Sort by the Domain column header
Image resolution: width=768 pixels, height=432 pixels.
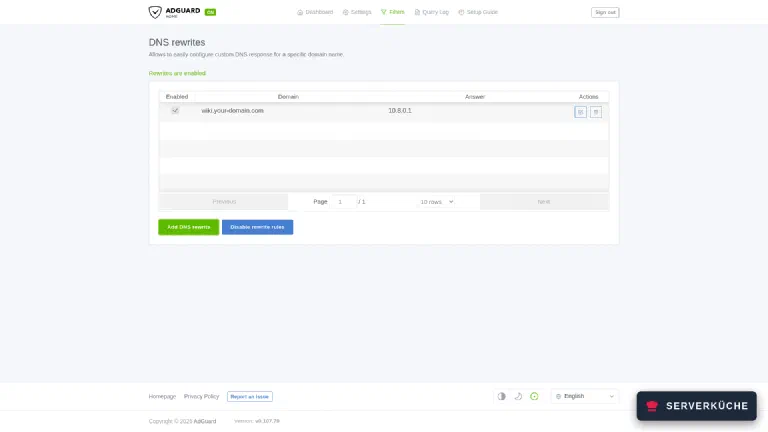[288, 97]
